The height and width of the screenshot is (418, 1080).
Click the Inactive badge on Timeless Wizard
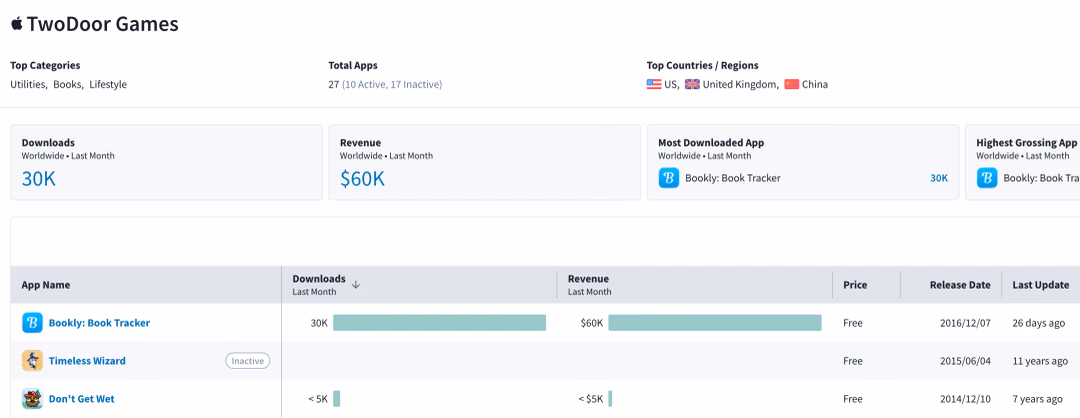point(248,360)
